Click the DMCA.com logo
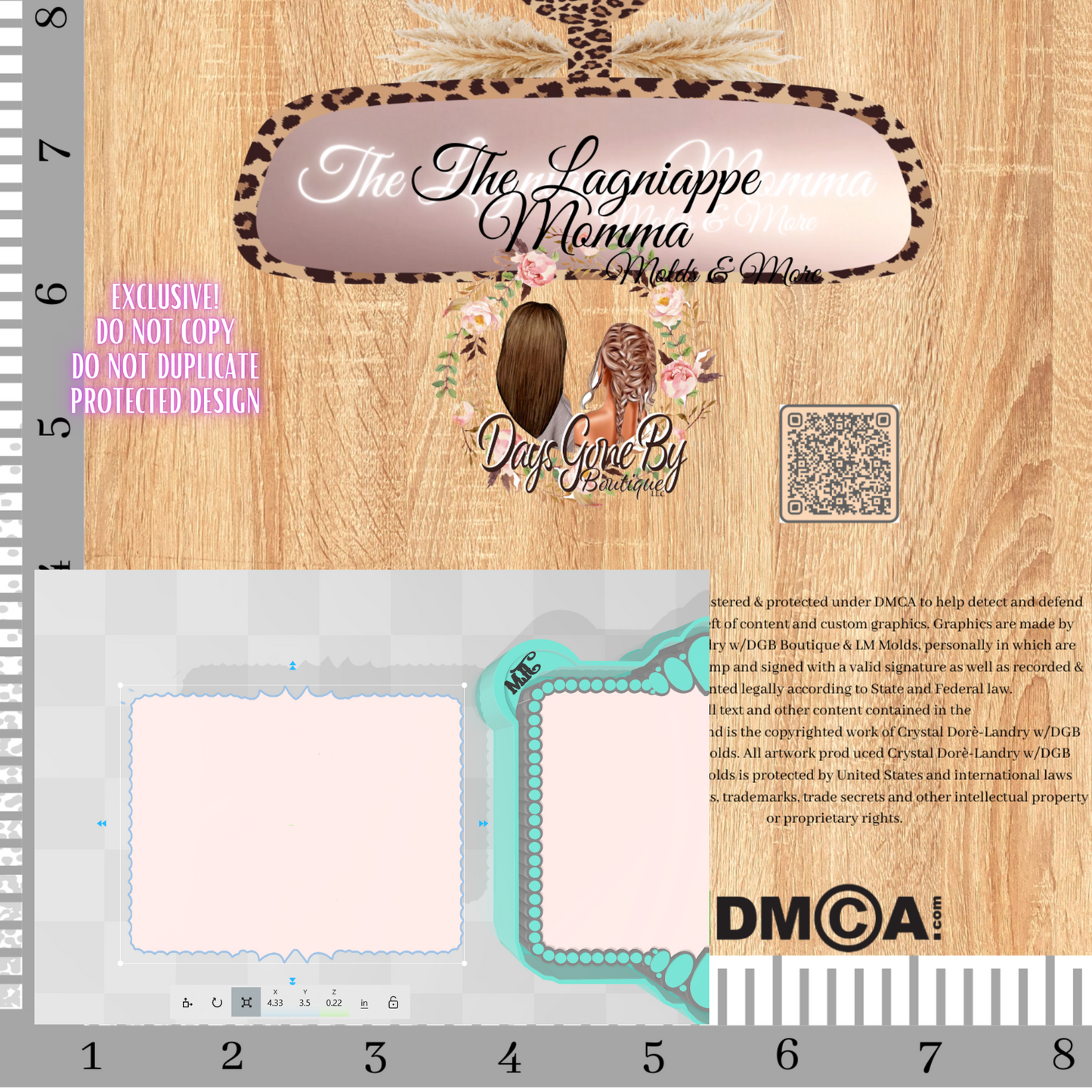Screen dimensions: 1092x1092 tap(828, 917)
